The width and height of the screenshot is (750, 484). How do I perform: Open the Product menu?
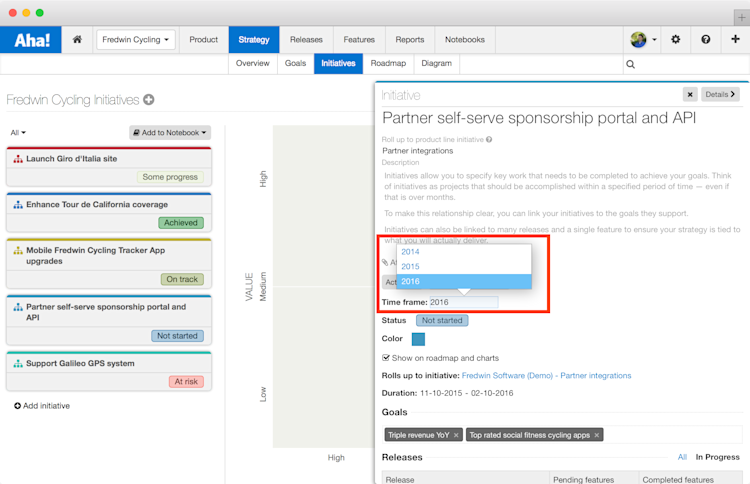click(x=203, y=40)
